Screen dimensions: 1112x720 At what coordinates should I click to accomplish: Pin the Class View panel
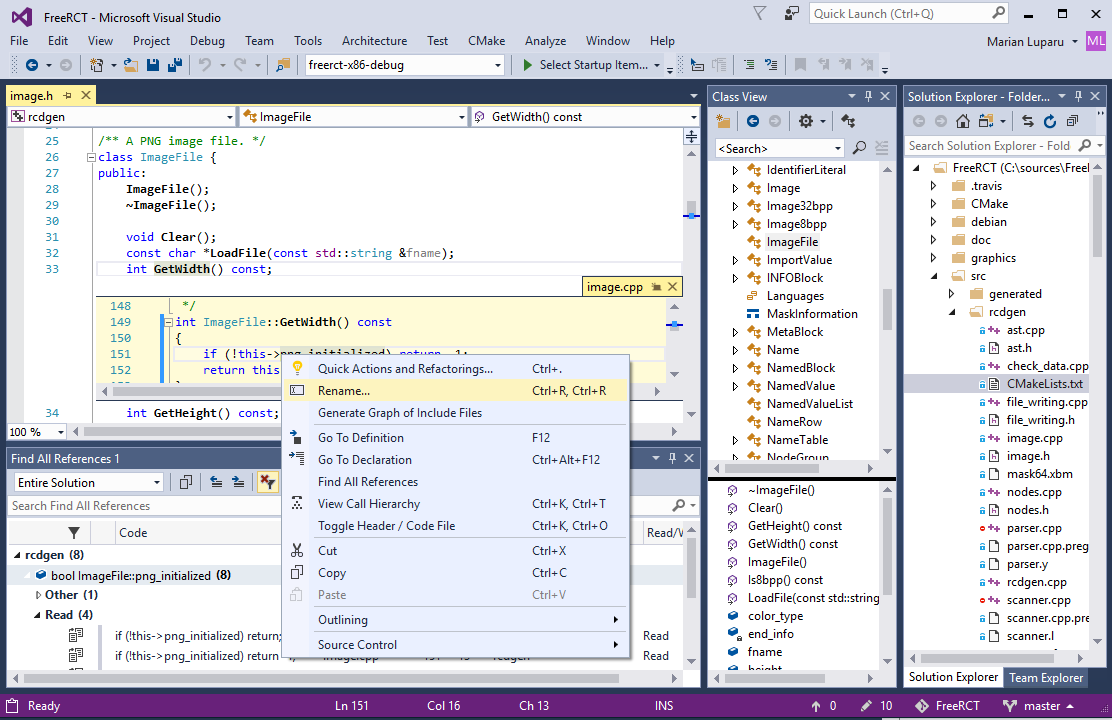[x=869, y=95]
